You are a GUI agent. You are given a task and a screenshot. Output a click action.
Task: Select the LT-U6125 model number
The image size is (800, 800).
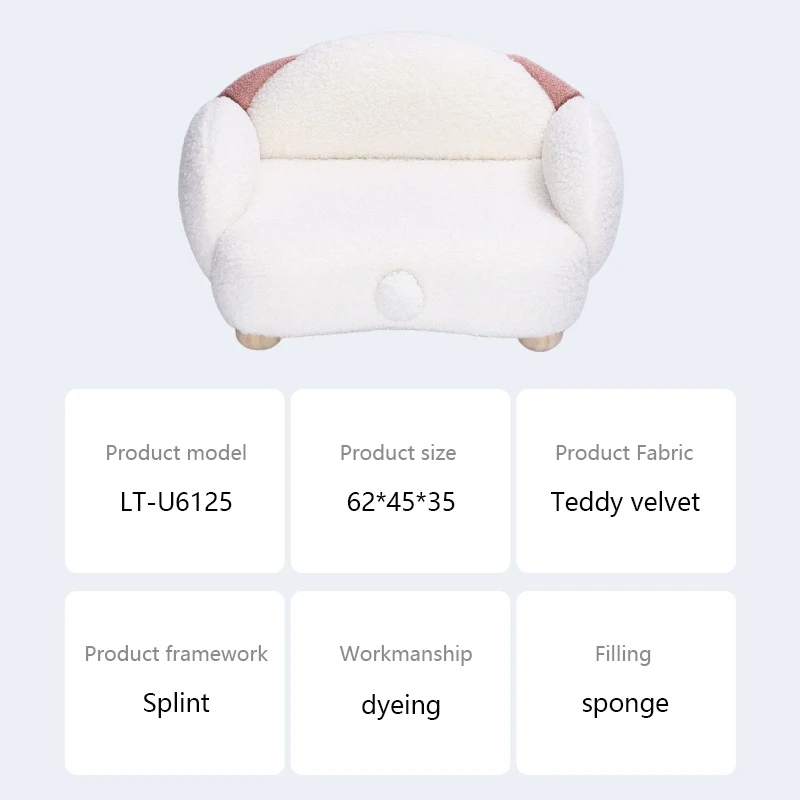176,502
